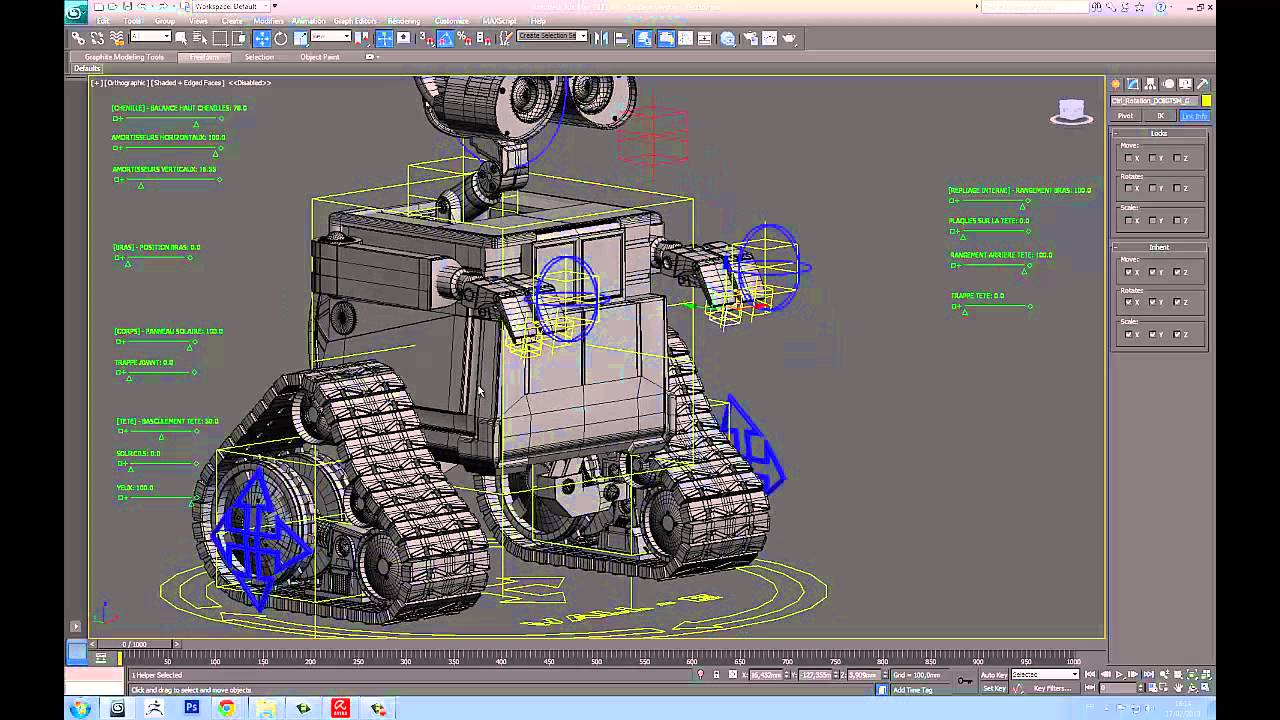
Task: Switch to the Hierarchy command panel
Action: tap(1151, 84)
